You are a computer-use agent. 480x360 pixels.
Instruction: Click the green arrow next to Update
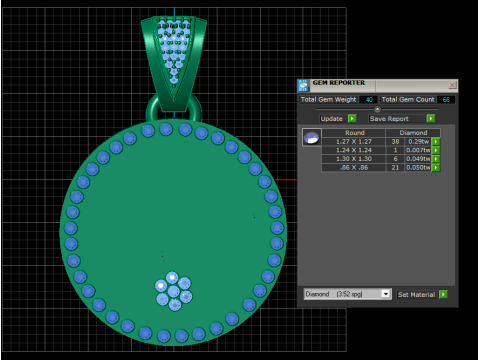(x=352, y=118)
